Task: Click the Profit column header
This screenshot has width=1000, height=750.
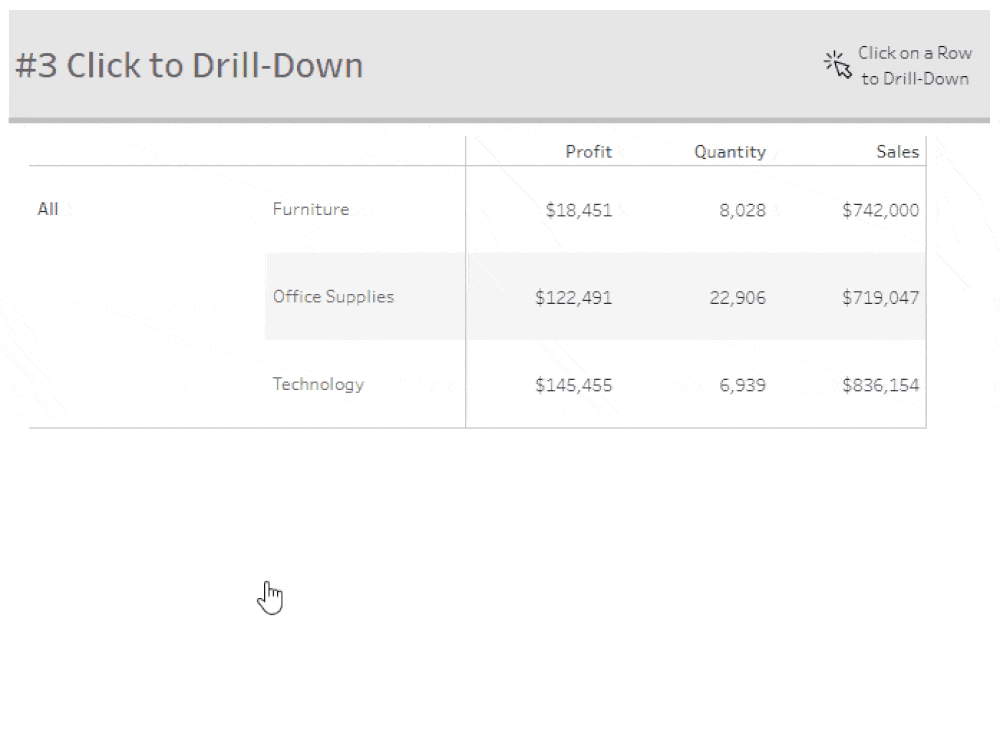Action: click(x=589, y=152)
